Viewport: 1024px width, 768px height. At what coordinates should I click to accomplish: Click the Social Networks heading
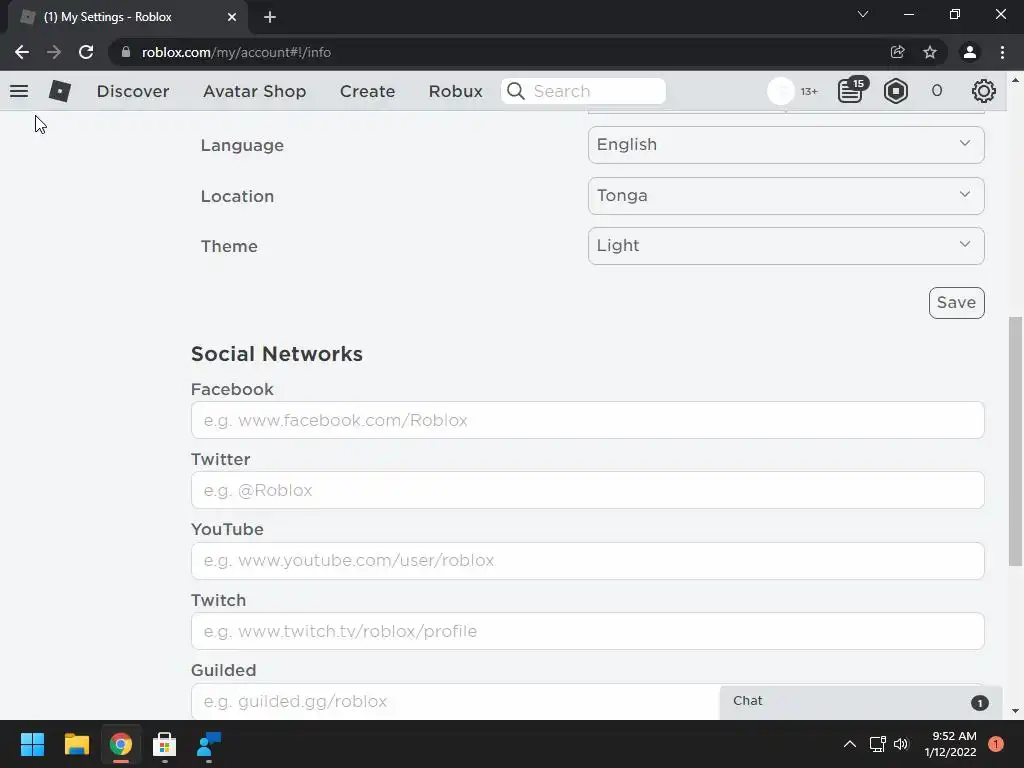(277, 354)
